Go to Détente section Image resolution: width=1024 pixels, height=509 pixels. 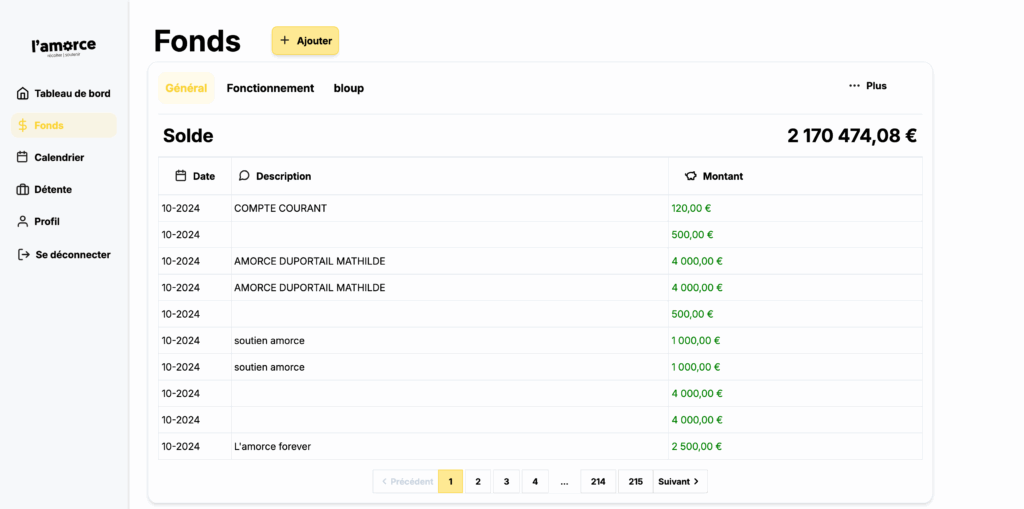53,189
